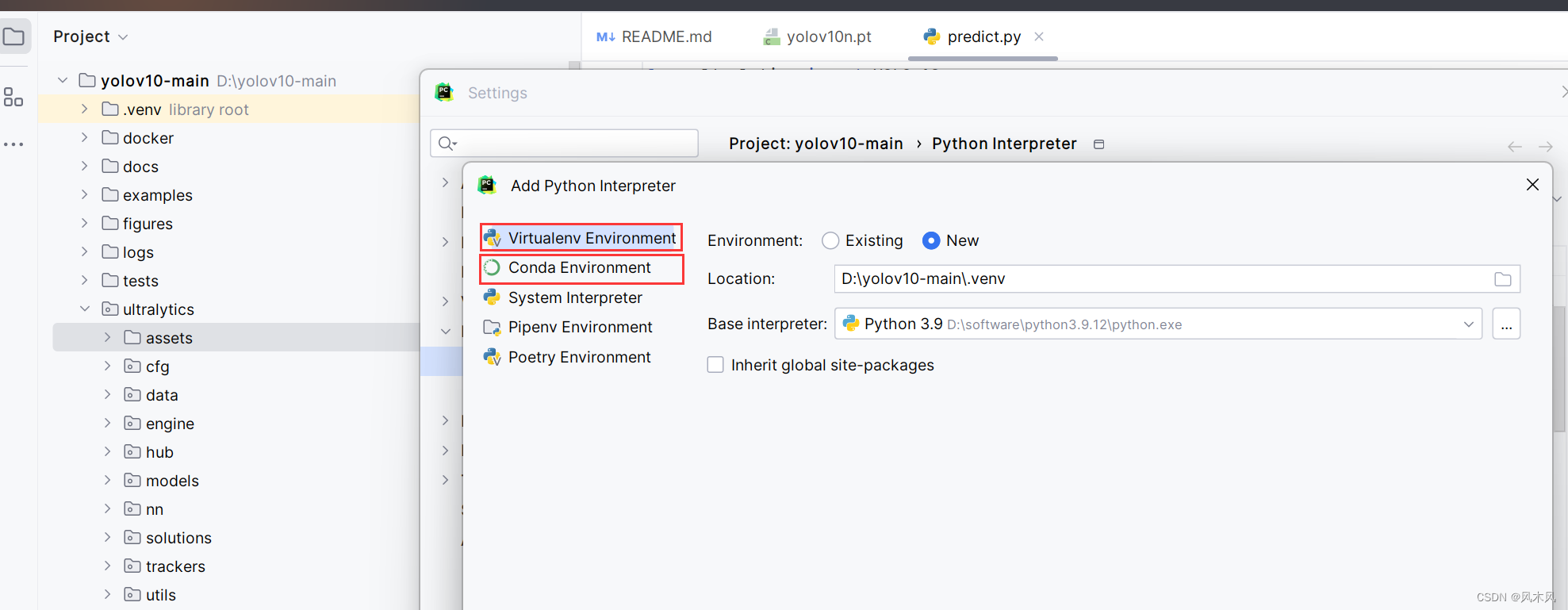Click the PyCharm logo in Settings title
The image size is (1568, 610).
(x=444, y=93)
